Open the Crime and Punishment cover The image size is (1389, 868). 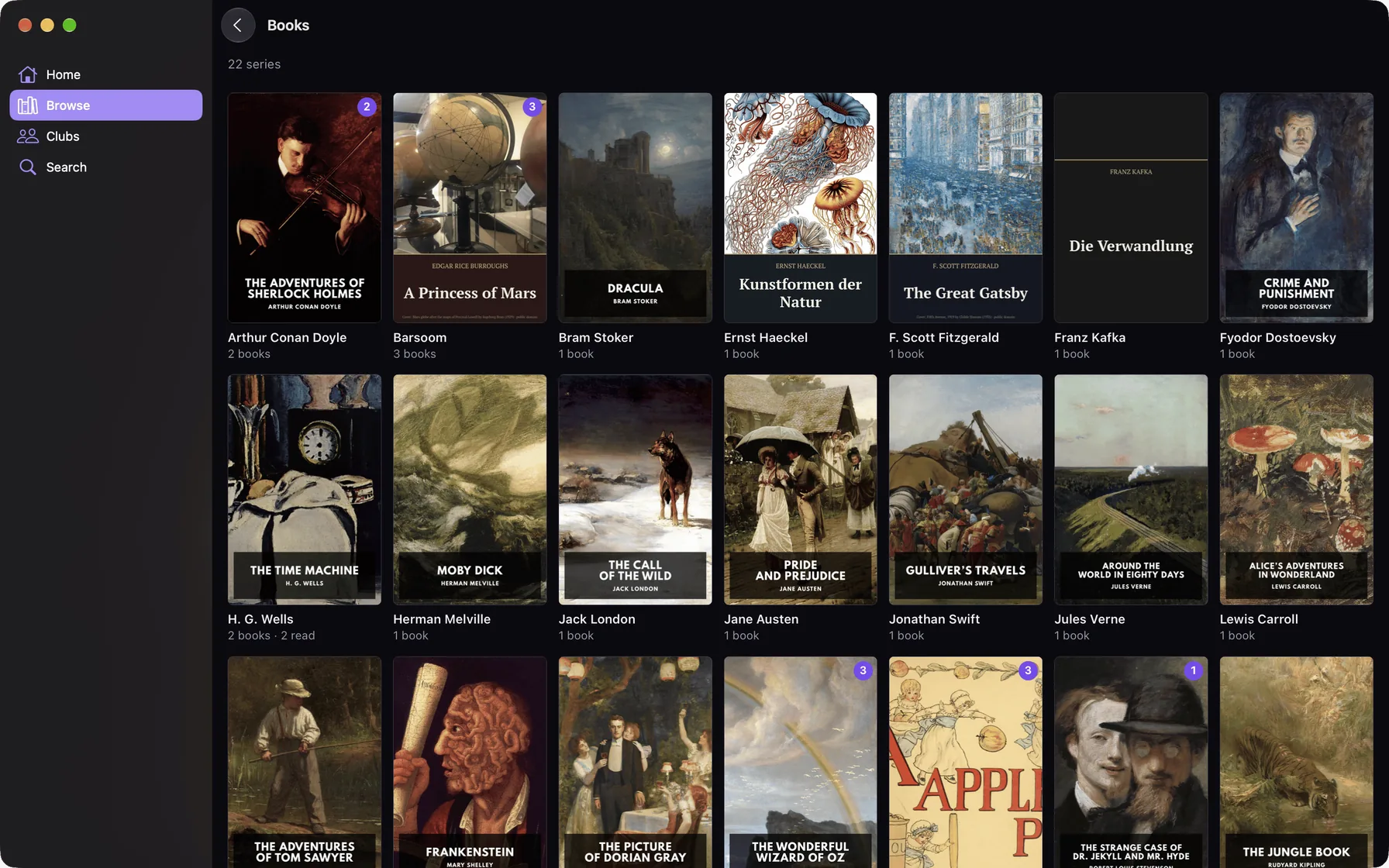click(x=1296, y=208)
